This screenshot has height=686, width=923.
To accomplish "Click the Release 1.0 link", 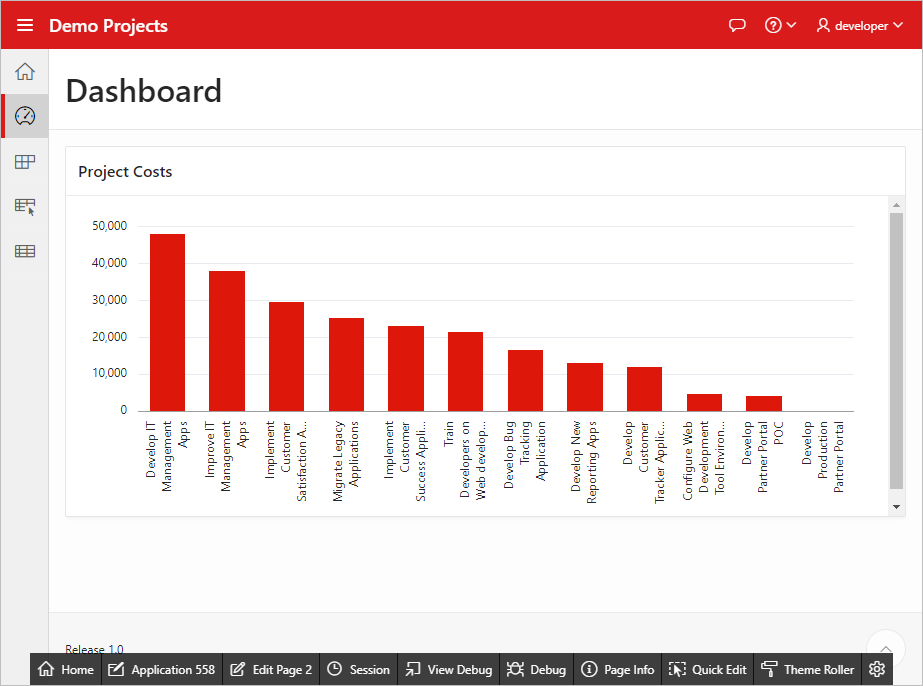I will (x=93, y=649).
